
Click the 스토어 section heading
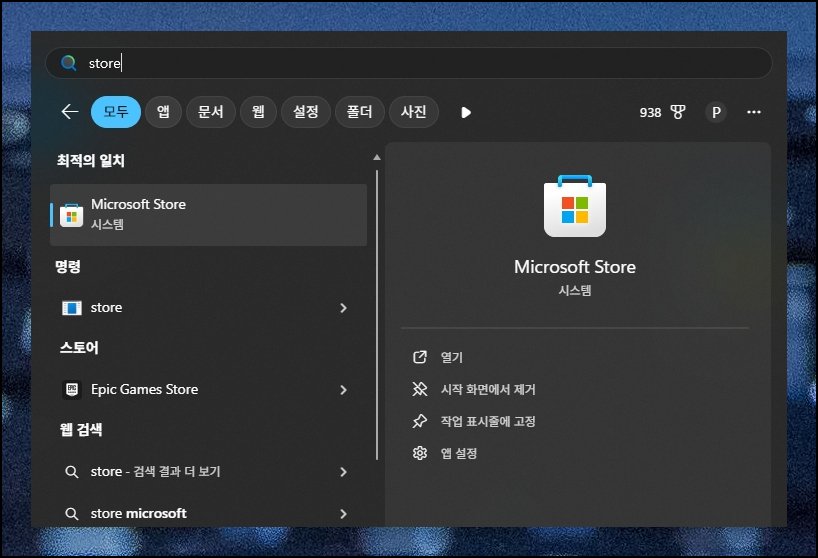coord(79,347)
